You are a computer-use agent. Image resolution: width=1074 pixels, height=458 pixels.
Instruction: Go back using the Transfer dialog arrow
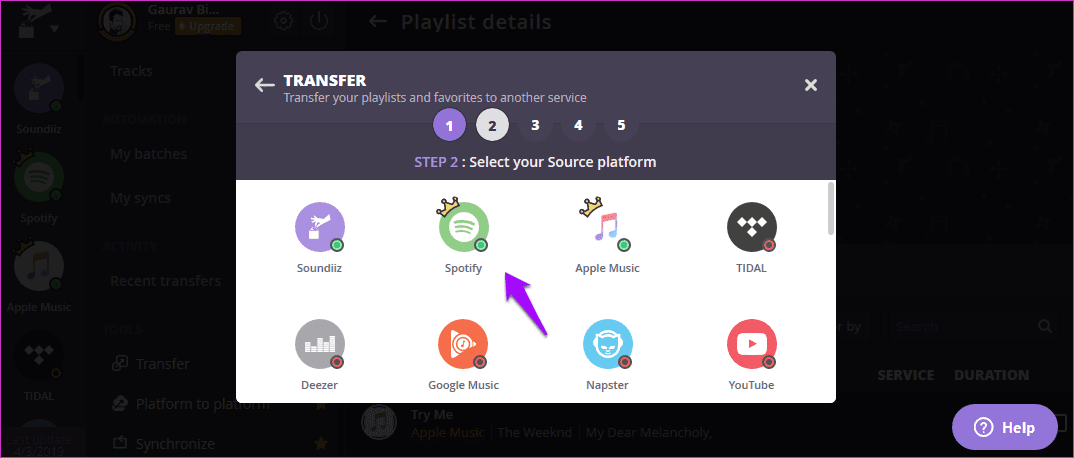point(264,86)
